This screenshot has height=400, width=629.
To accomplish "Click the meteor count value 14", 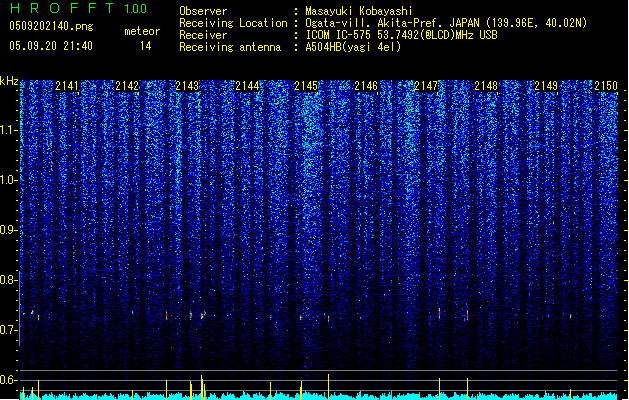I will (145, 46).
